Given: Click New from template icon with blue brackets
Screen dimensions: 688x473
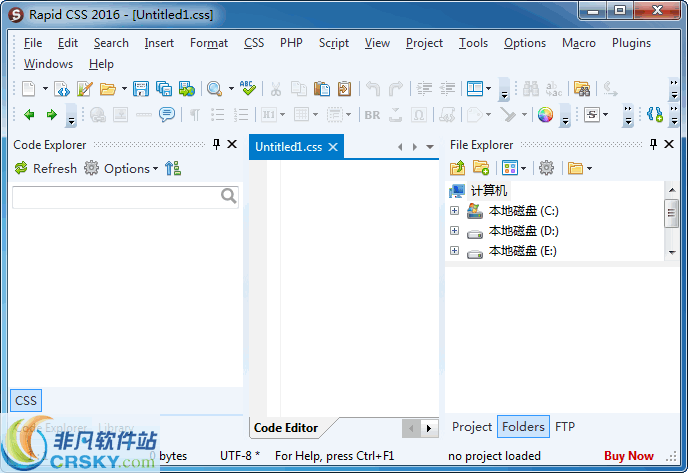Looking at the screenshot, I should pos(62,89).
